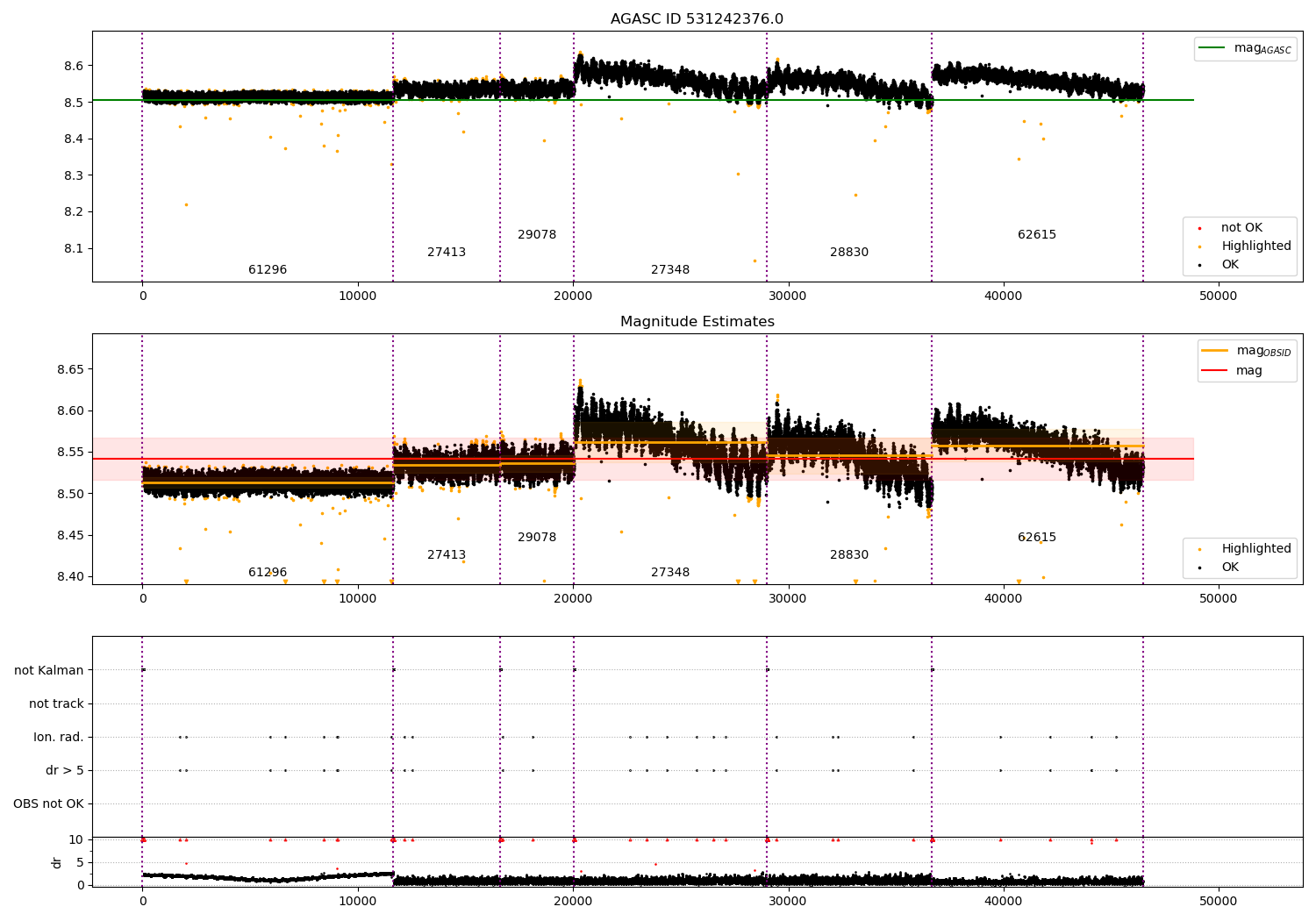
Task: Click OBSID label 27413 in top plot
Action: (x=447, y=253)
